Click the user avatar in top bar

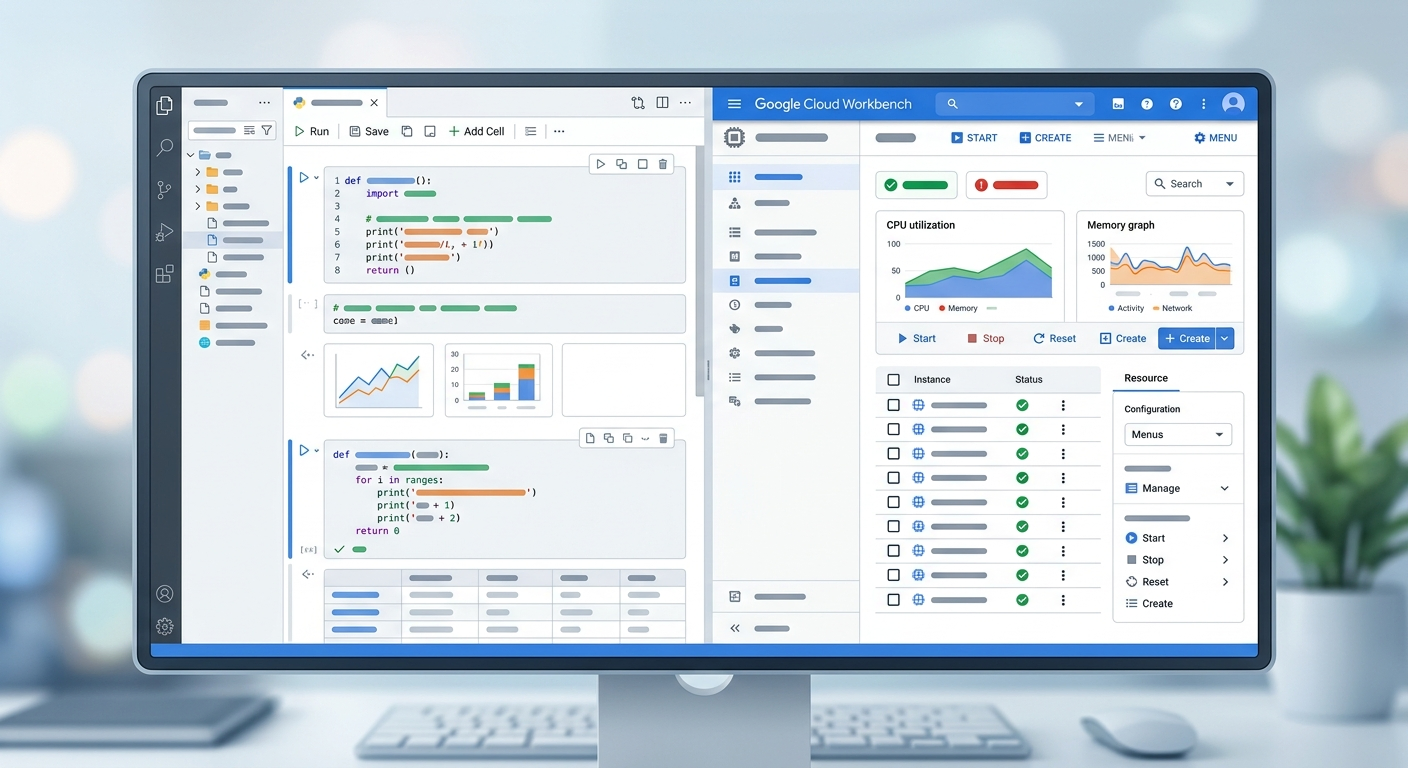point(1233,103)
